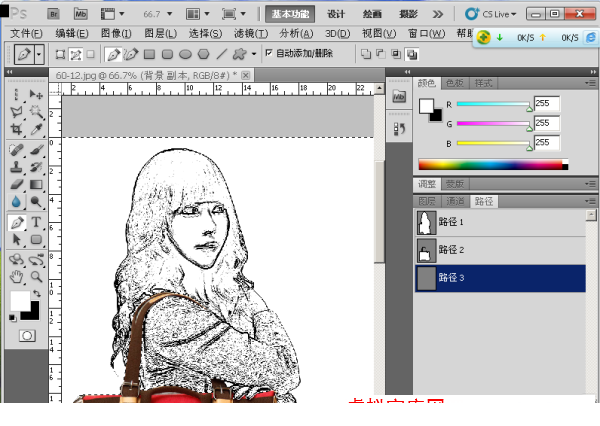Select the Dodge tool
This screenshot has height=426, width=600.
point(36,202)
